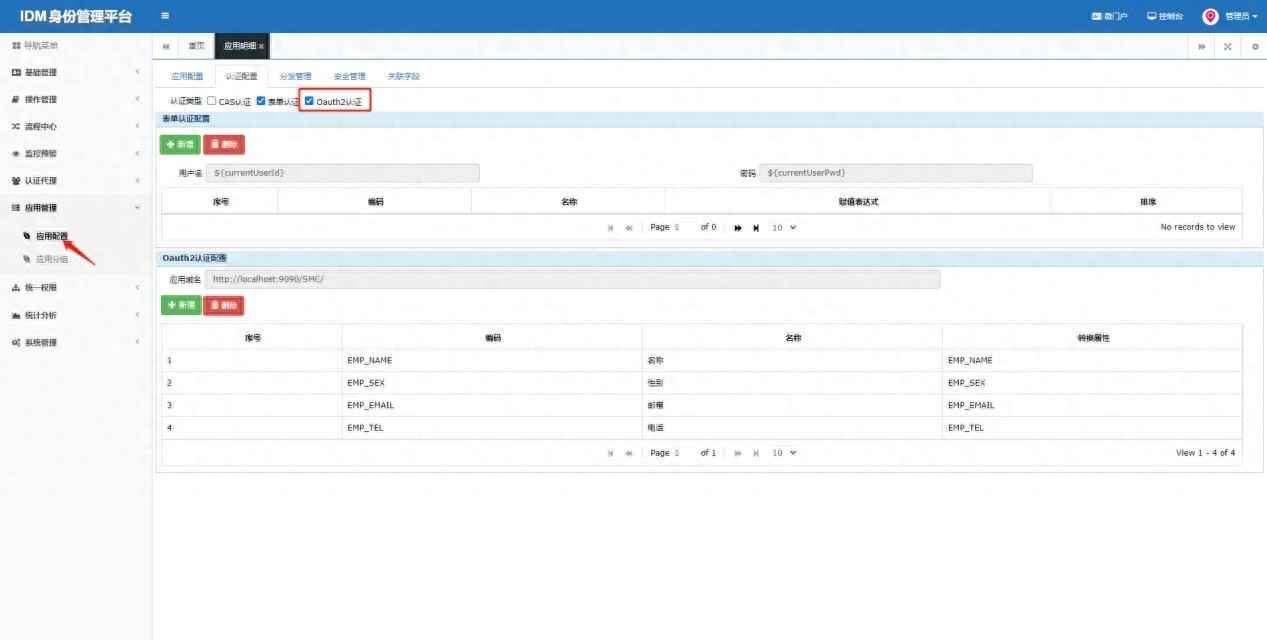Click the 认证代理 users icon
Image resolution: width=1267 pixels, height=640 pixels.
[16, 181]
